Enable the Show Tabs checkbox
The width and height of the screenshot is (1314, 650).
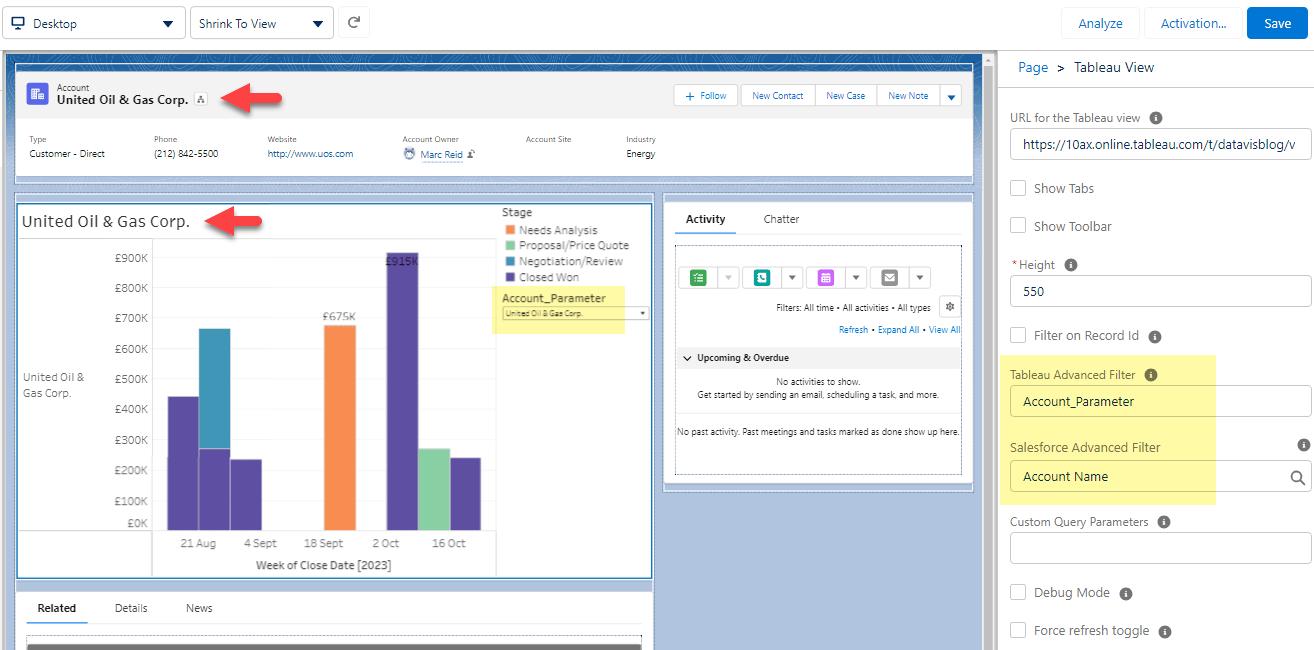pyautogui.click(x=1018, y=188)
